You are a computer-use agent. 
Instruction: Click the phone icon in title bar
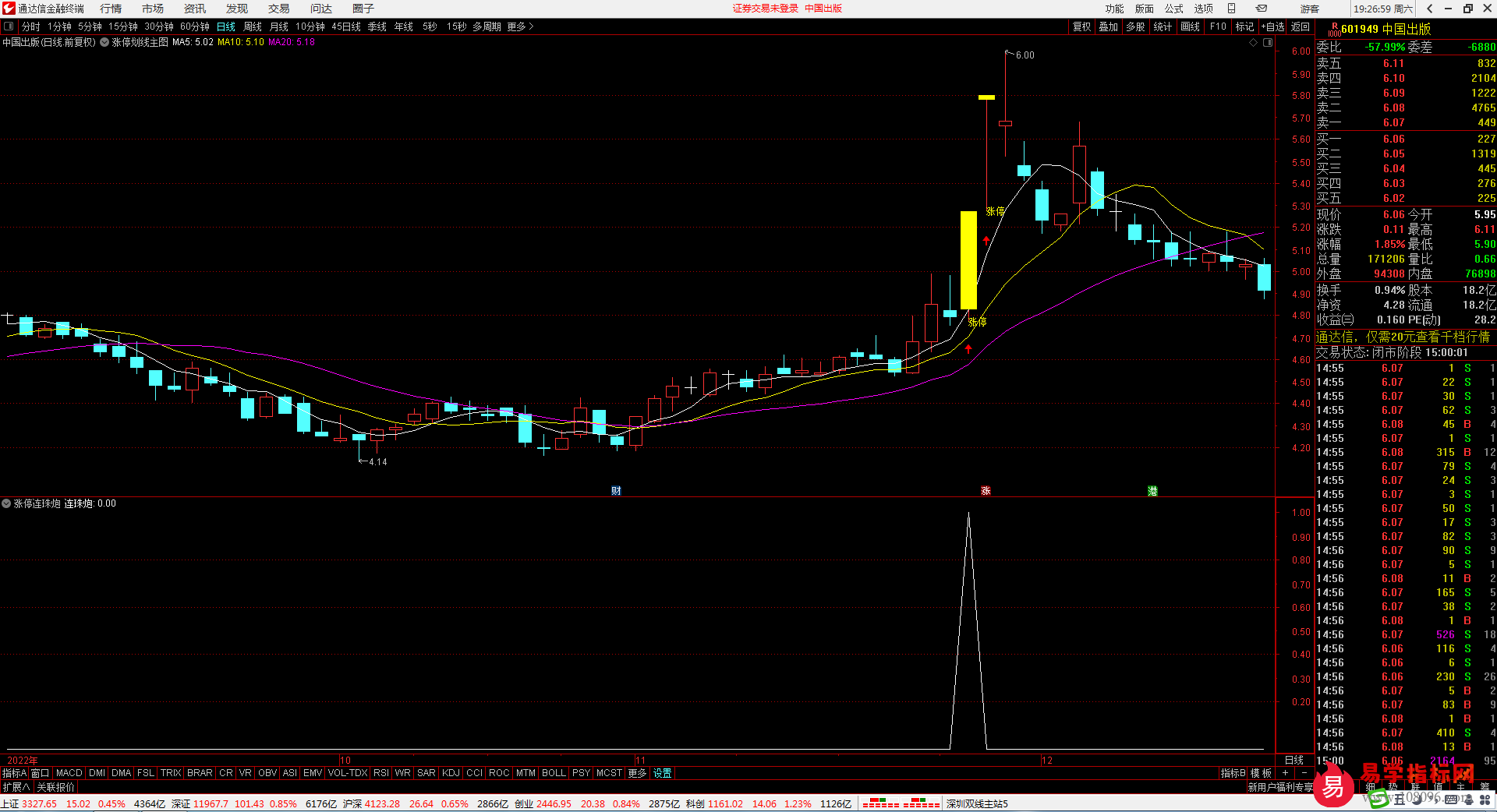point(1232,9)
